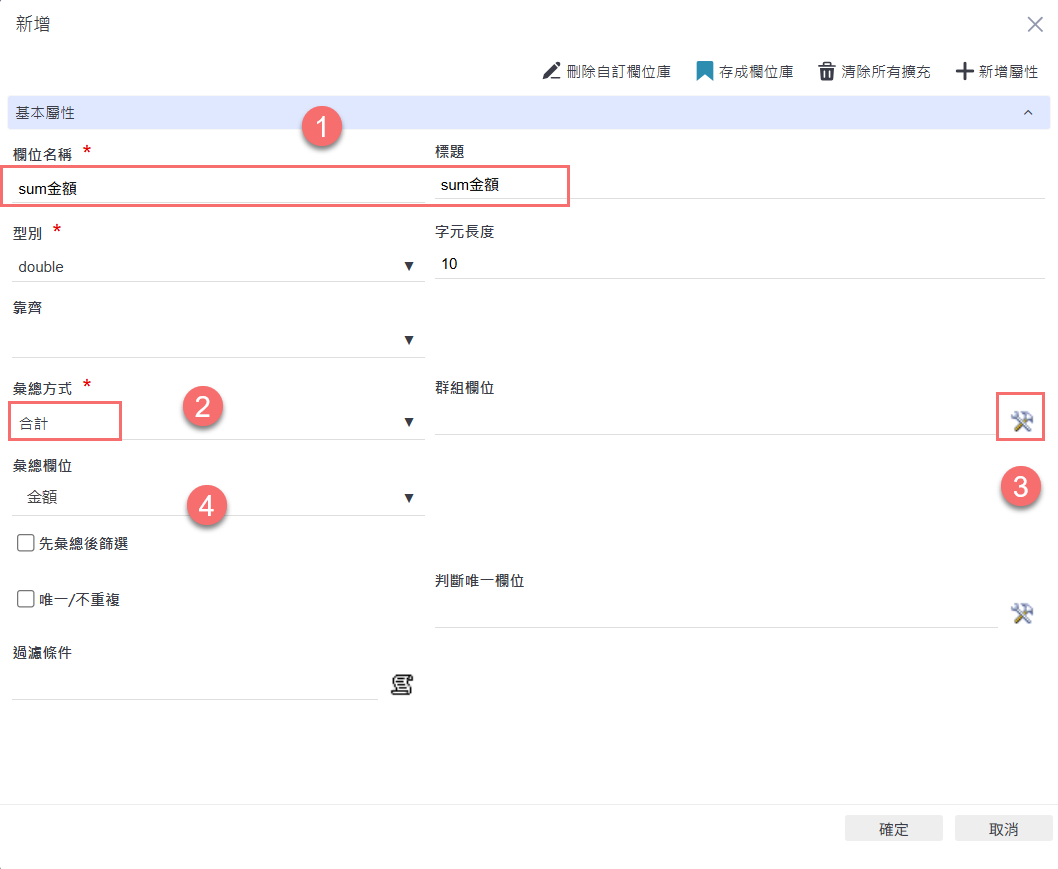Click the 欄位名稱 input field
1058x869 pixels.
[x=217, y=187]
